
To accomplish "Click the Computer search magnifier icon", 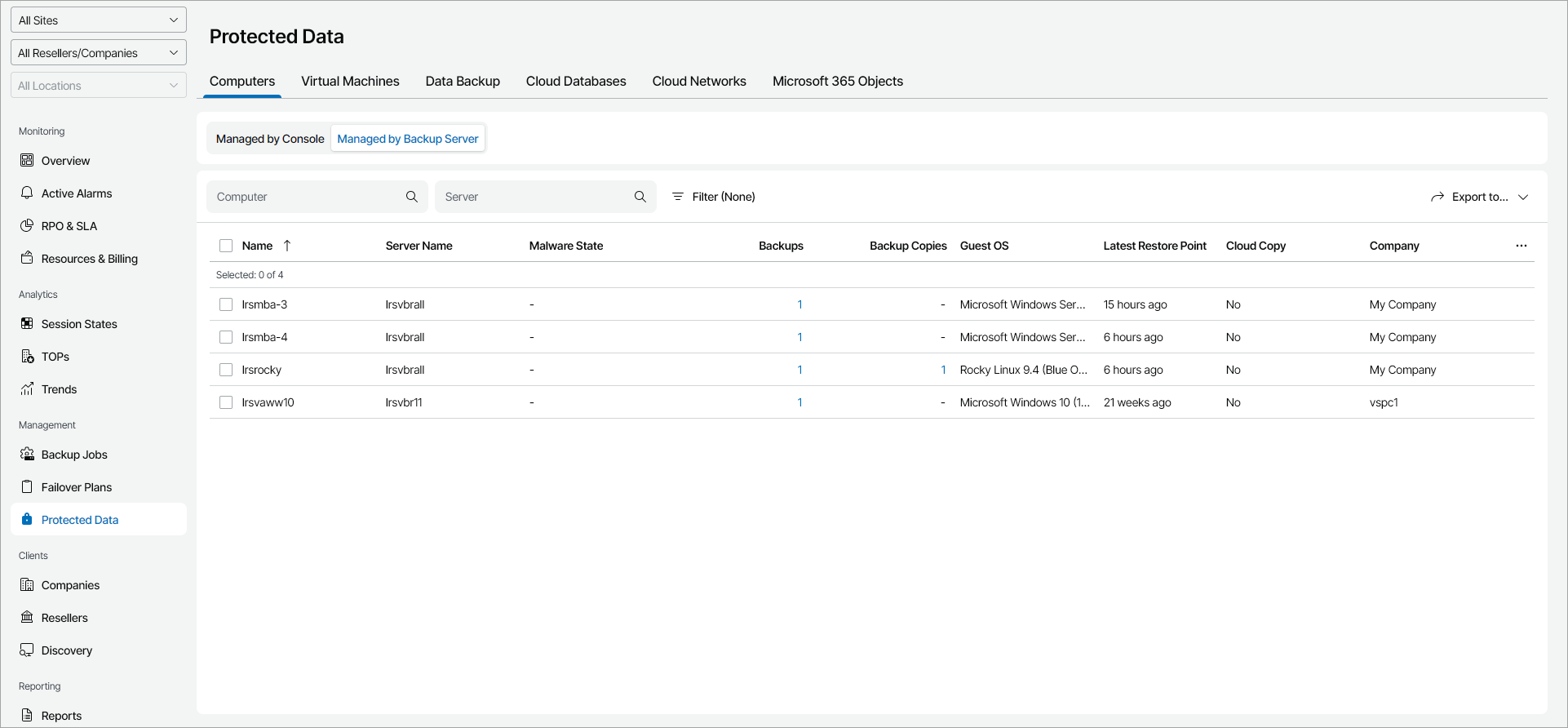I will [x=412, y=197].
